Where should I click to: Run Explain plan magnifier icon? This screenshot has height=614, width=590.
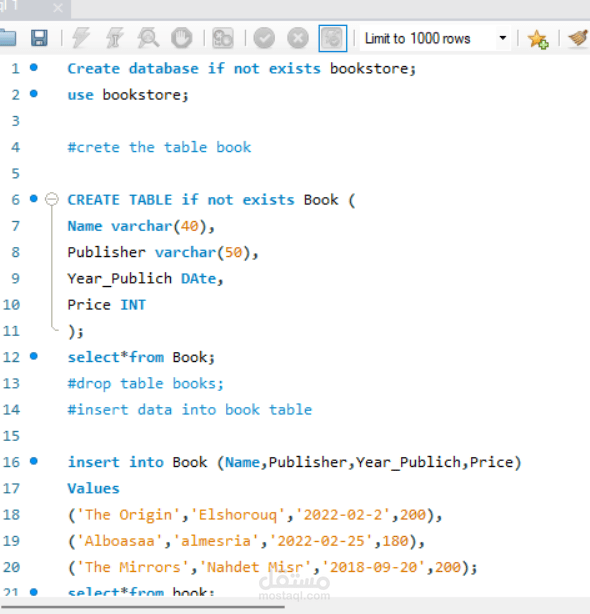148,38
